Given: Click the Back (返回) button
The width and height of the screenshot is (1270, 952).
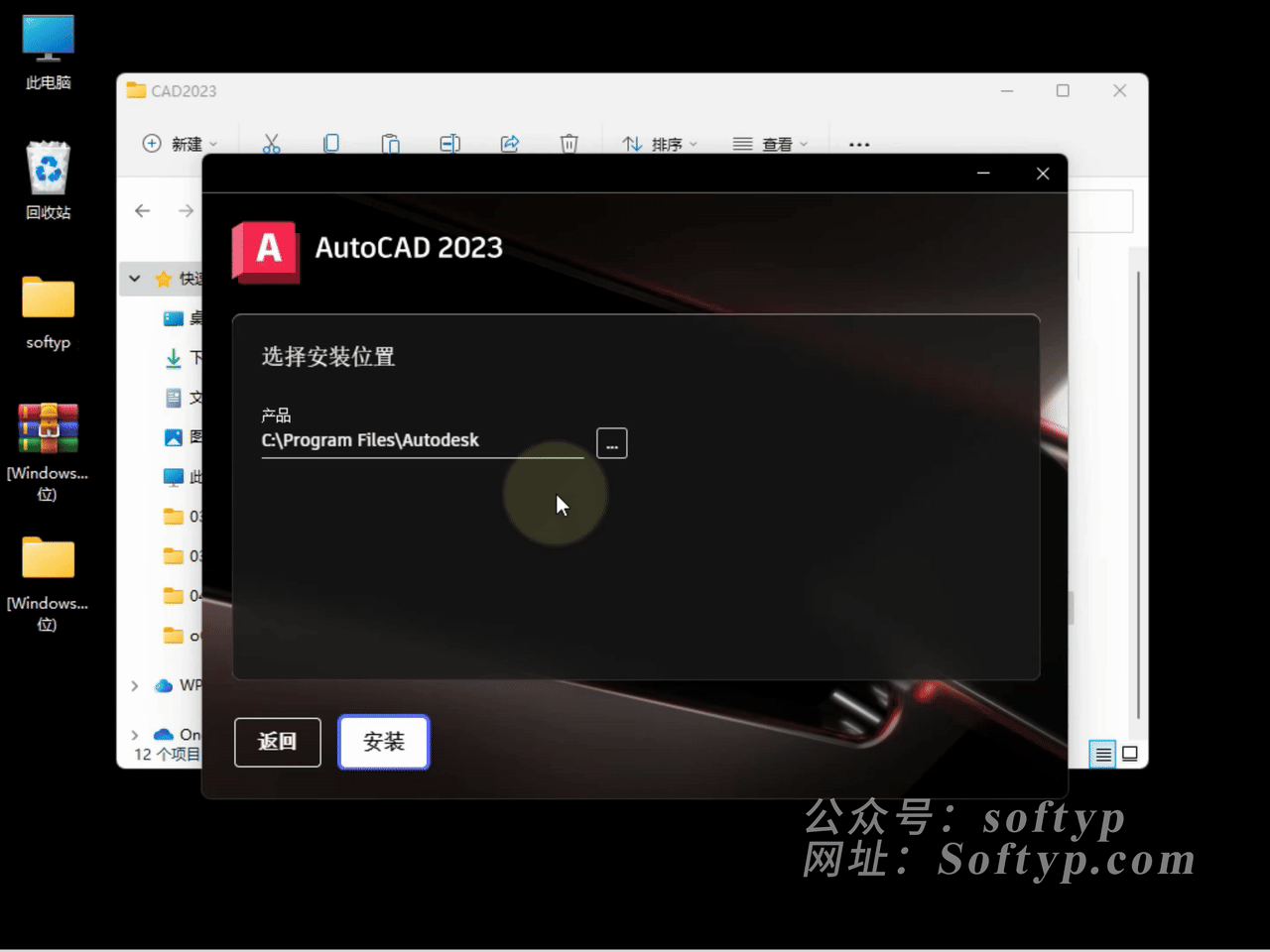Looking at the screenshot, I should pos(278,742).
